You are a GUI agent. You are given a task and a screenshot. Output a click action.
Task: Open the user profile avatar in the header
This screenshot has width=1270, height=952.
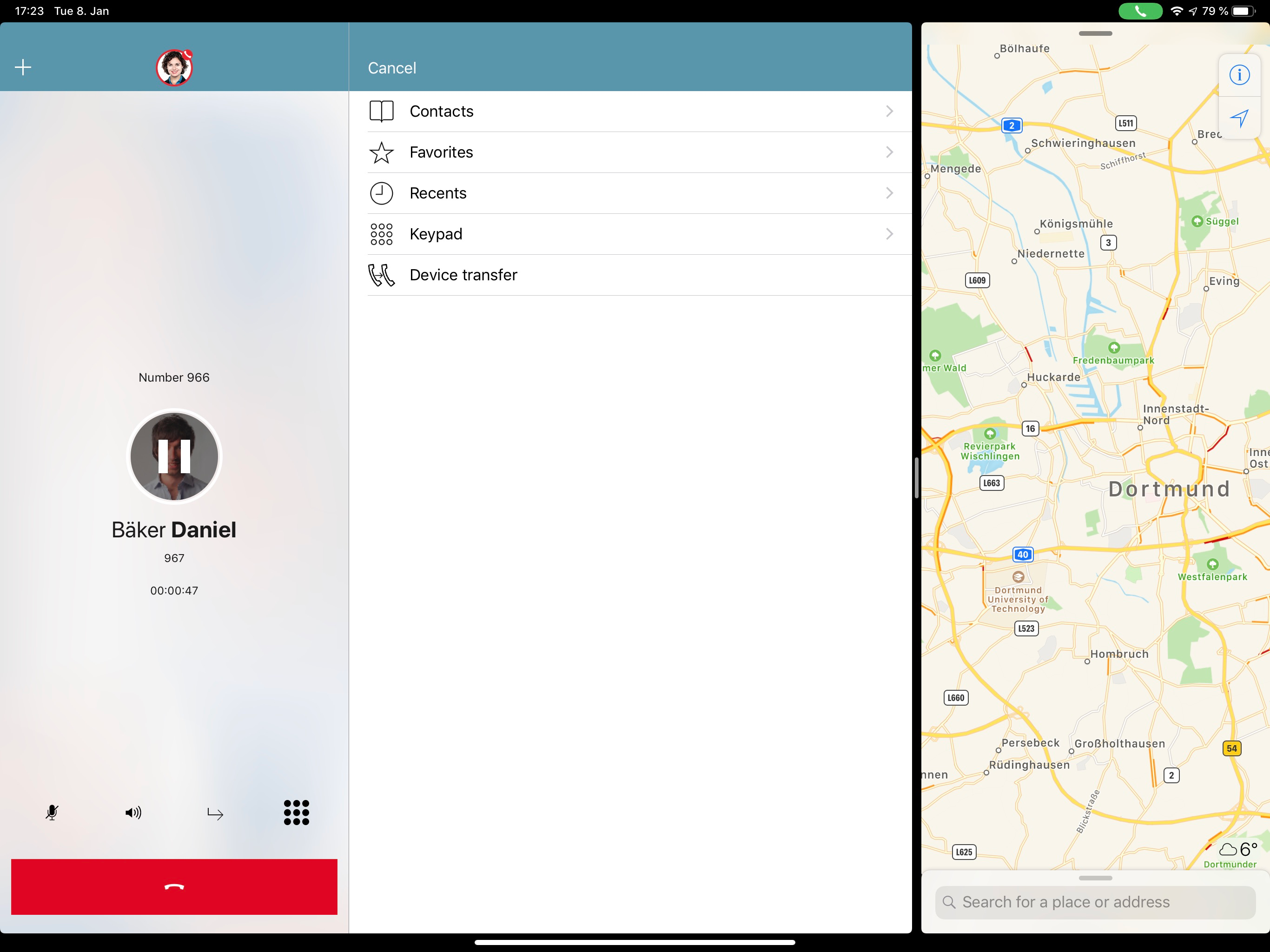point(174,67)
